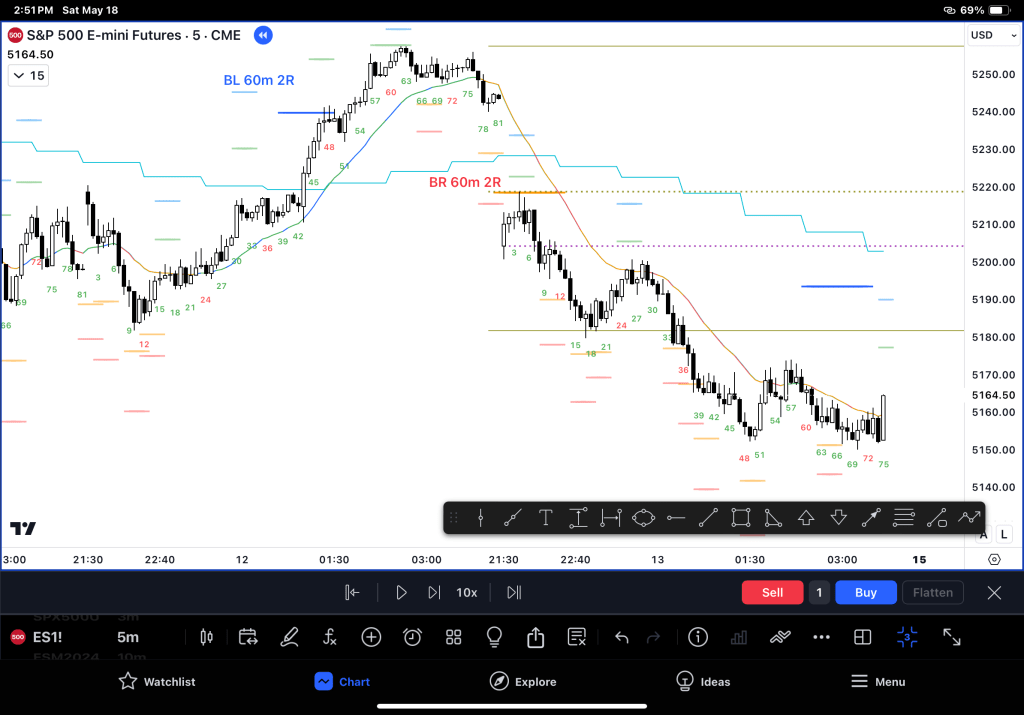Open the 10x replay speed selector

point(467,592)
